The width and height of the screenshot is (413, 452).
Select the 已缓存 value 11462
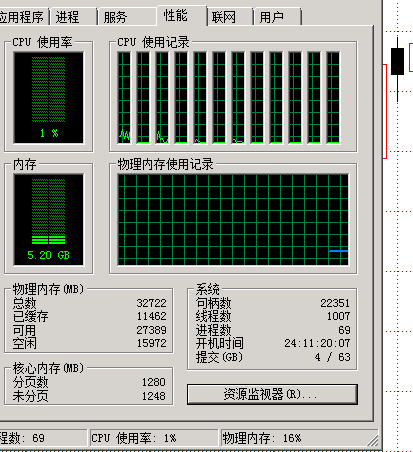click(151, 316)
